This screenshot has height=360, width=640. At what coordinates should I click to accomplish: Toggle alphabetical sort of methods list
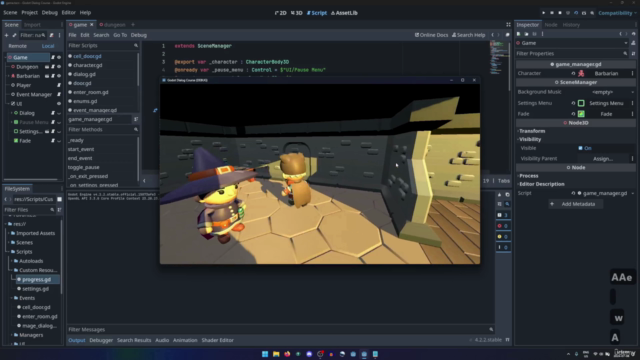136,119
